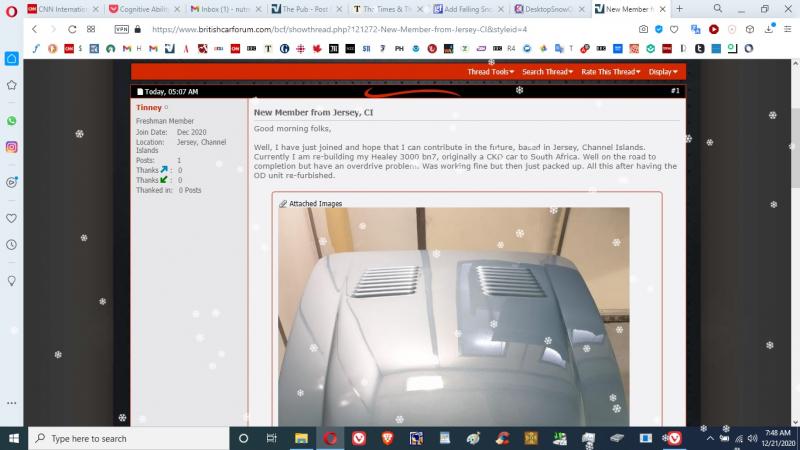Expand the Search Thread dropdown
This screenshot has width=800, height=450.
click(x=548, y=72)
